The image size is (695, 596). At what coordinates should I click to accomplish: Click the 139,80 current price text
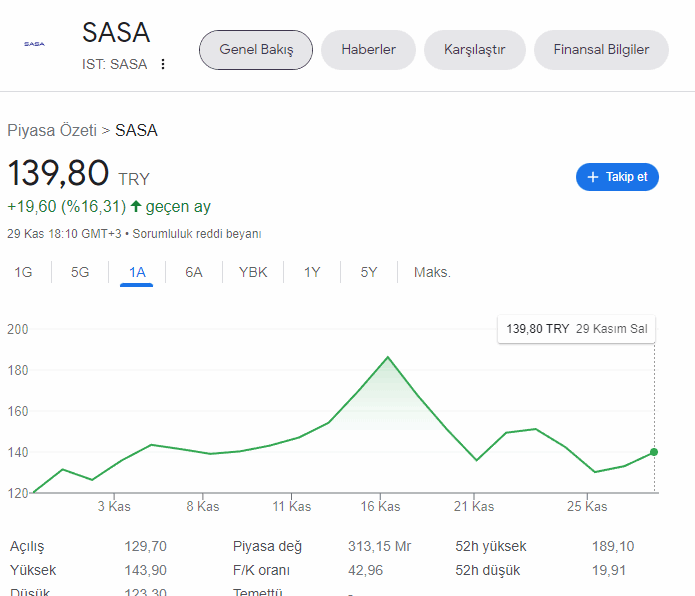pyautogui.click(x=58, y=173)
